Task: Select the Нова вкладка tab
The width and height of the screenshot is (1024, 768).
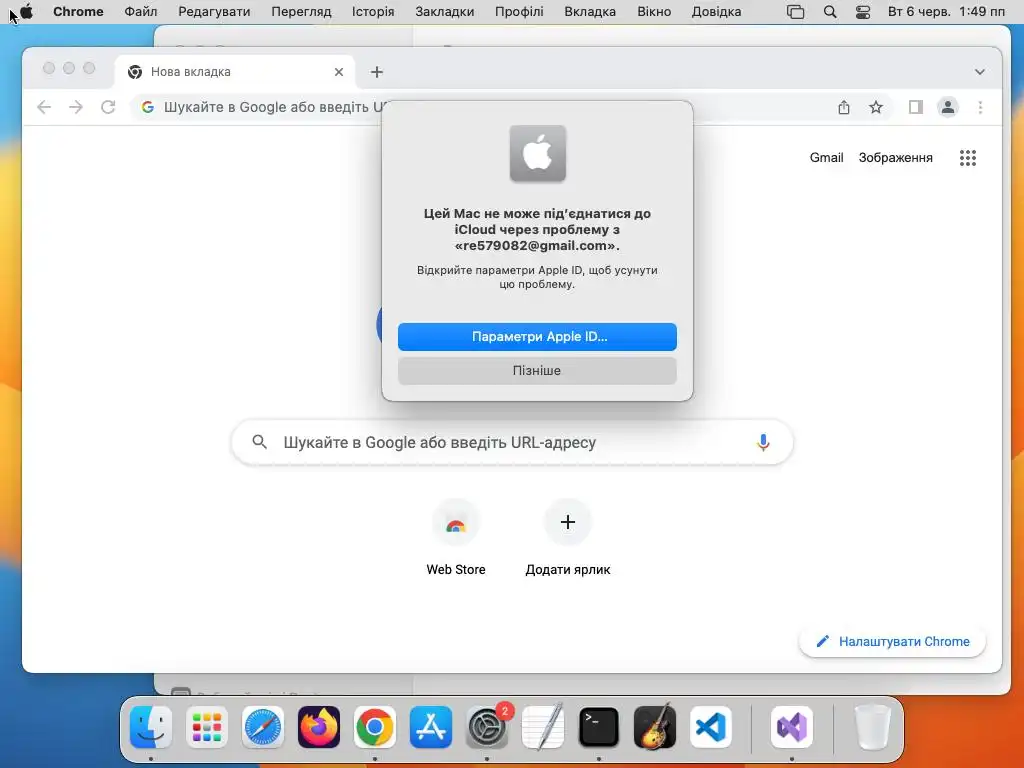Action: (x=235, y=72)
